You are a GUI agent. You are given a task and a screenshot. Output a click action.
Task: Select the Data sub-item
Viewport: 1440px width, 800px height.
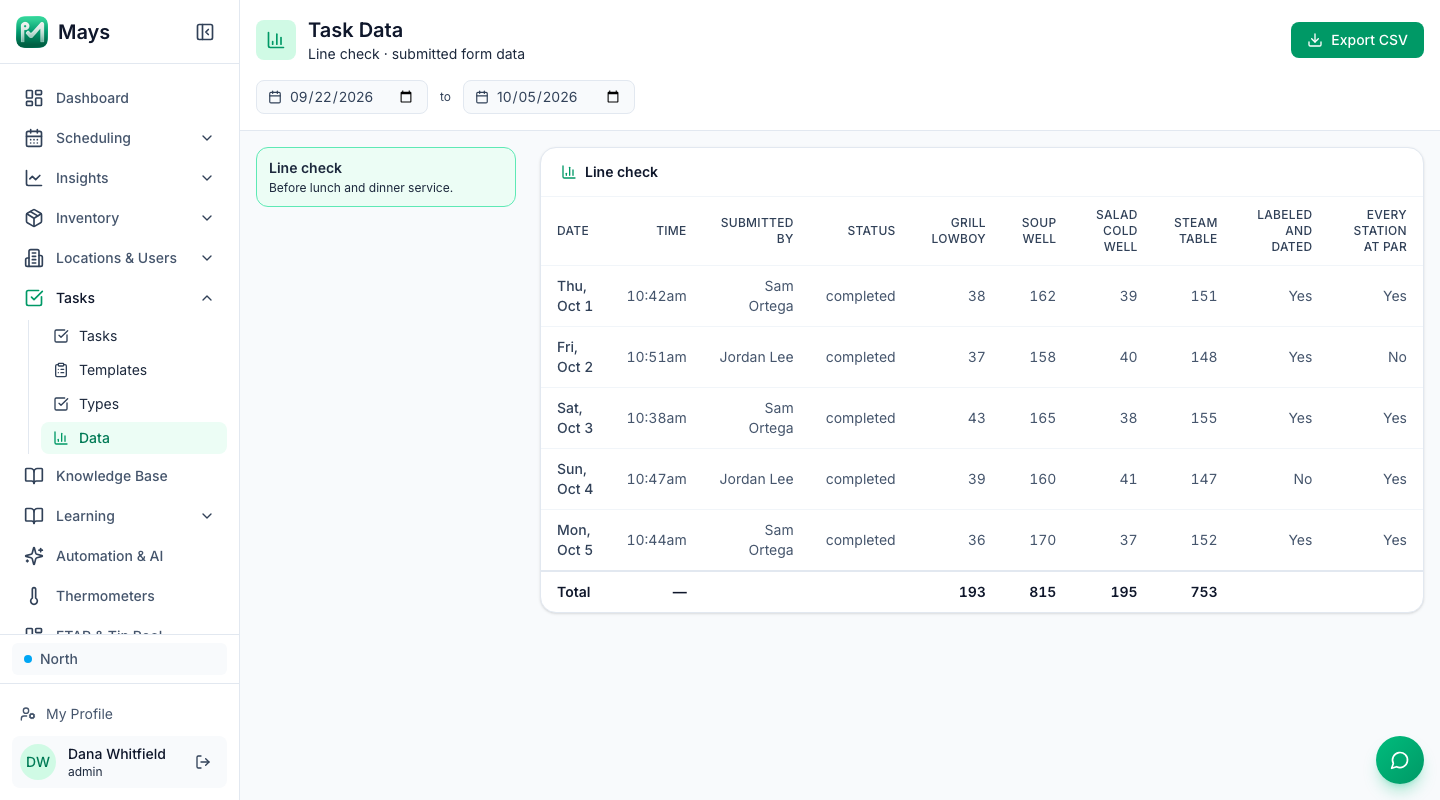click(134, 438)
